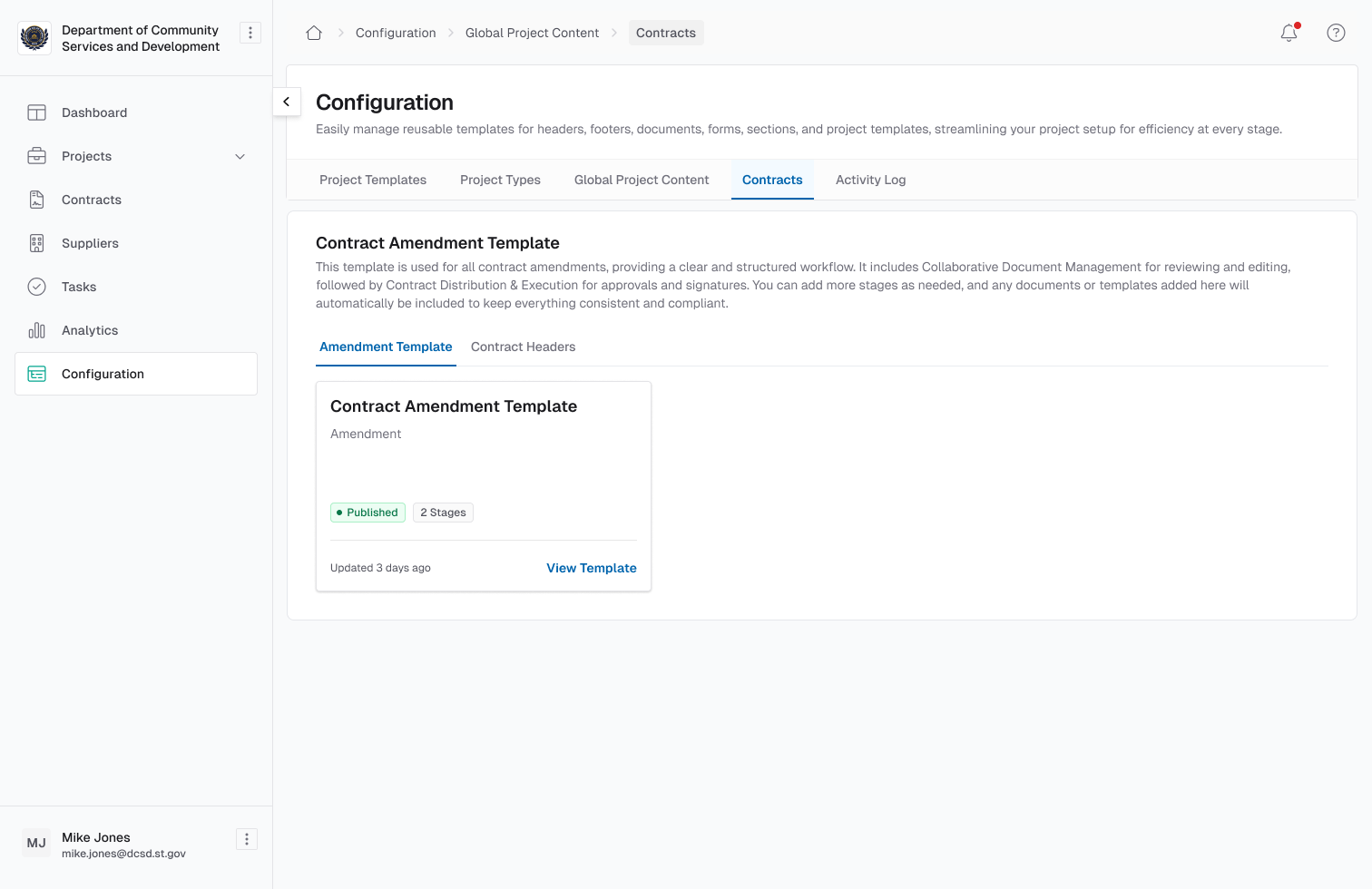
Task: Click the Configuration breadcrumb link
Action: 396,33
